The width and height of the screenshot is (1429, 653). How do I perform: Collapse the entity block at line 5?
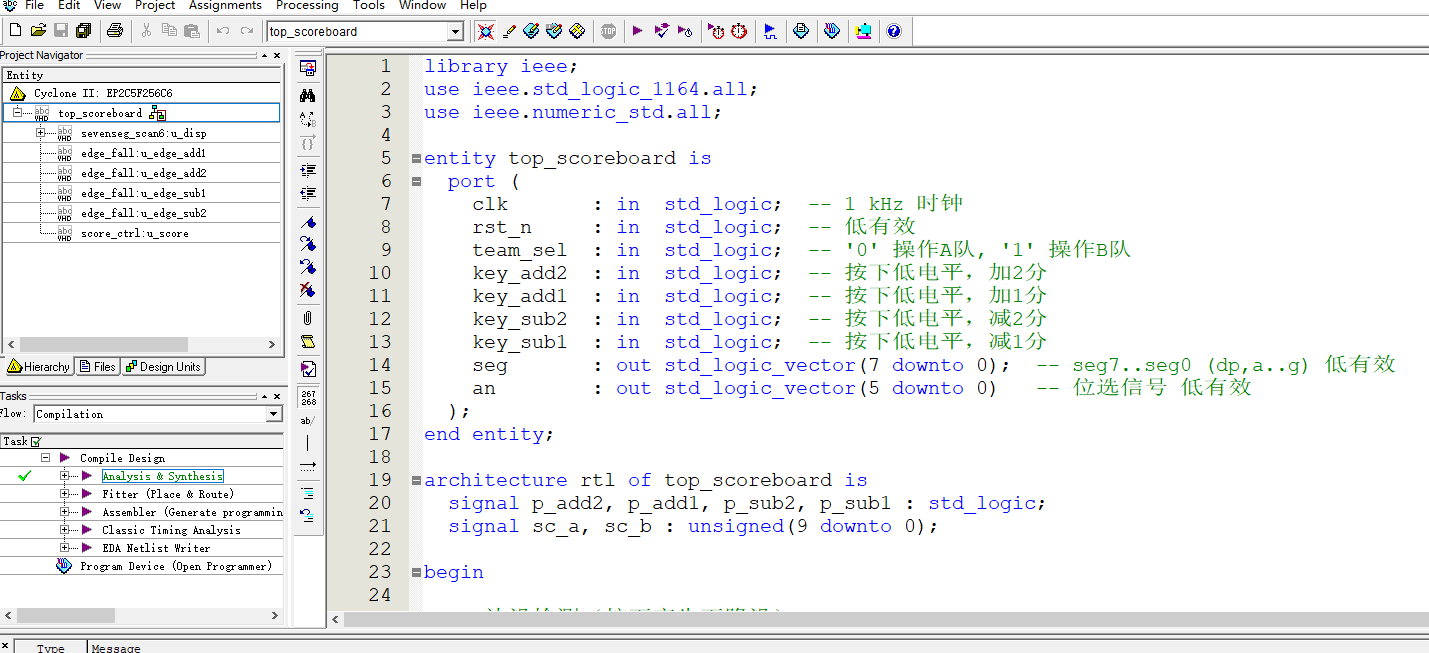pos(416,158)
